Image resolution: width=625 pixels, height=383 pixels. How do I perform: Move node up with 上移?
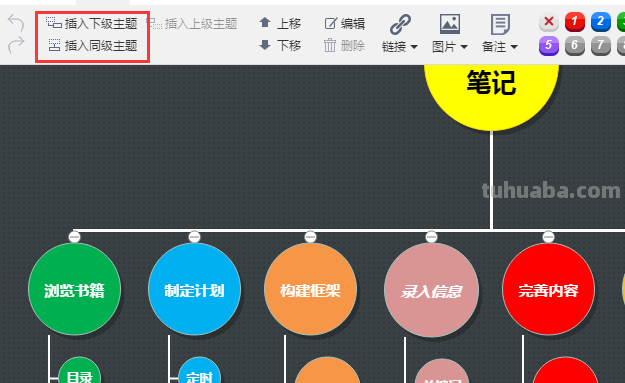[280, 24]
